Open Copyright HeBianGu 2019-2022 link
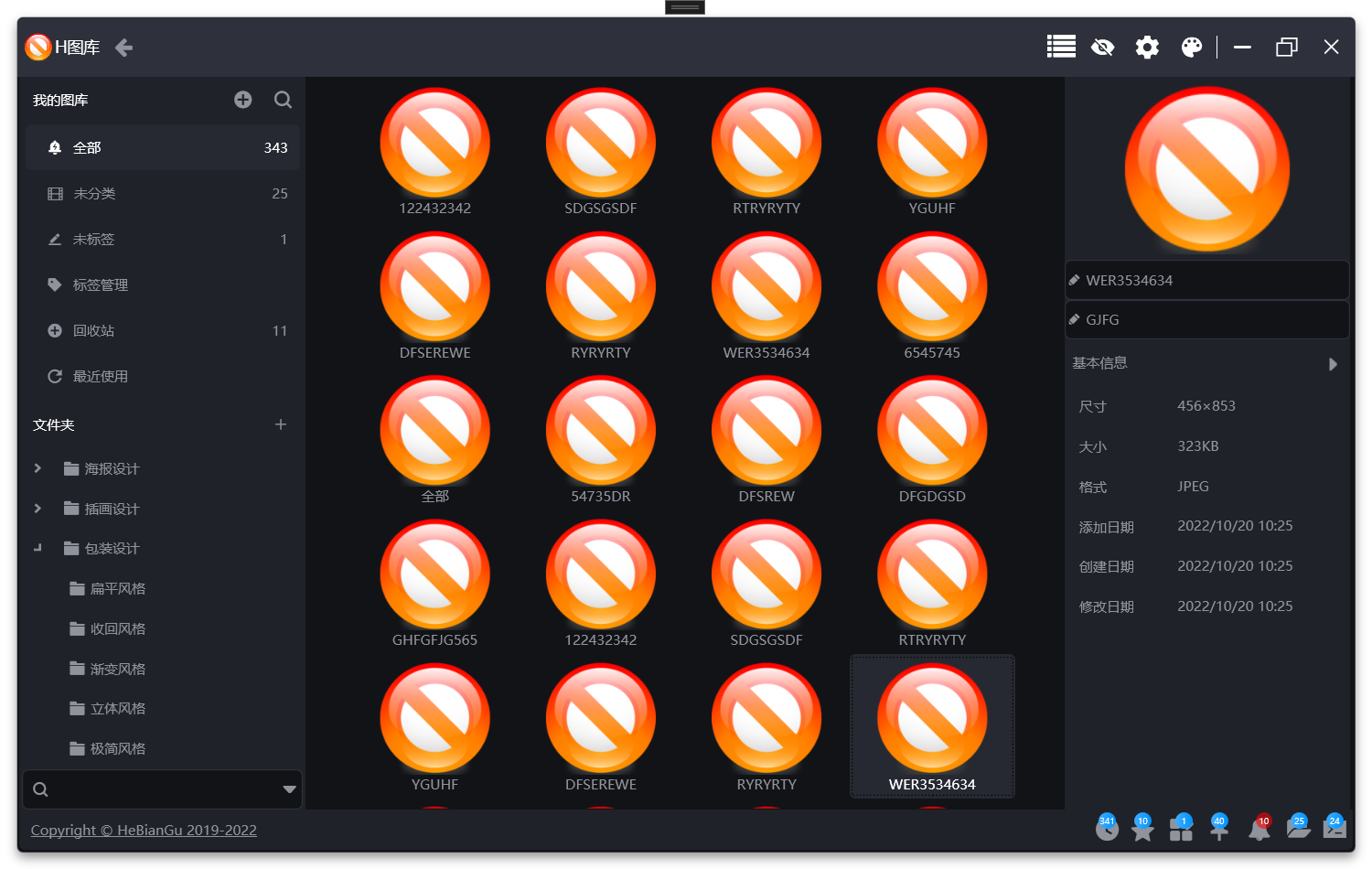The width and height of the screenshot is (1372, 869). point(144,830)
